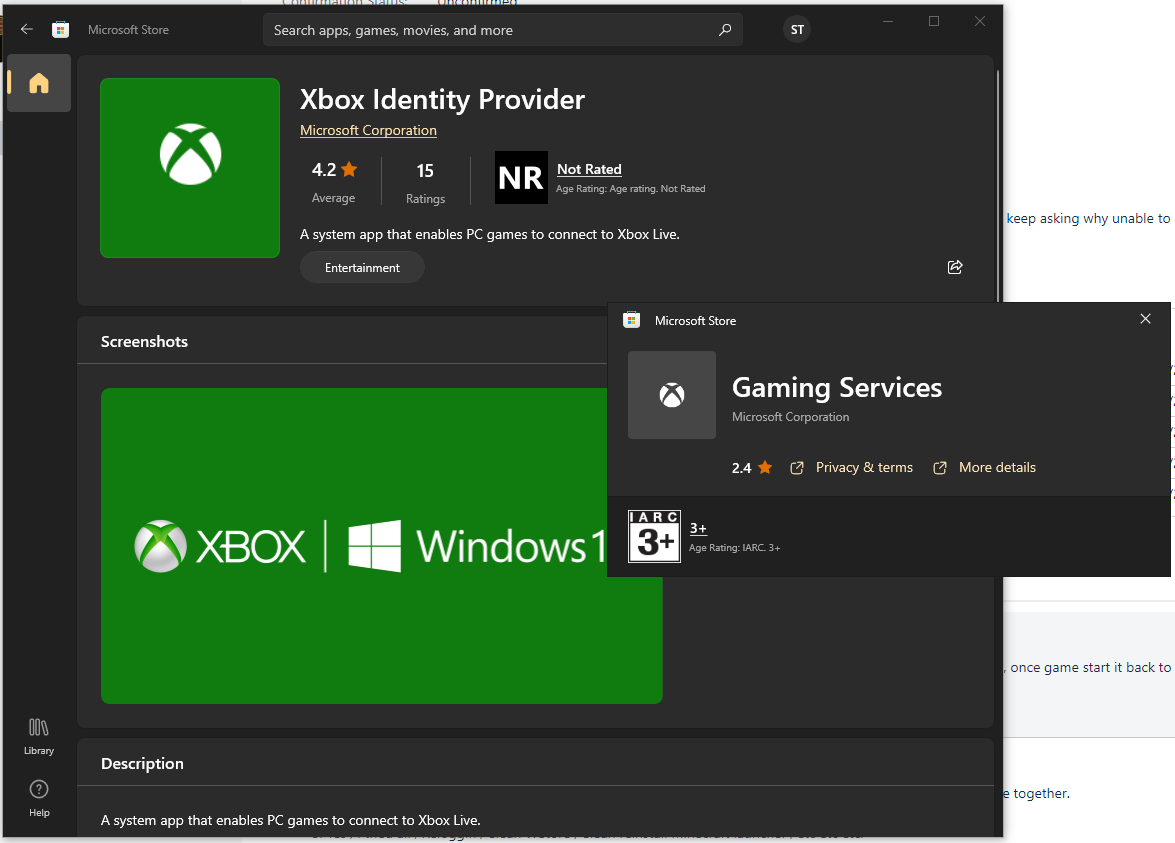The height and width of the screenshot is (843, 1175).
Task: Open the Help sidebar item
Action: point(39,799)
